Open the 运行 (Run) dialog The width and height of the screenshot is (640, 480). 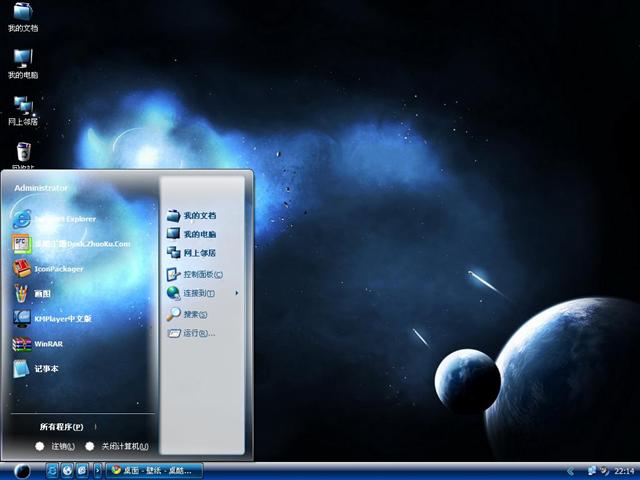pos(196,333)
